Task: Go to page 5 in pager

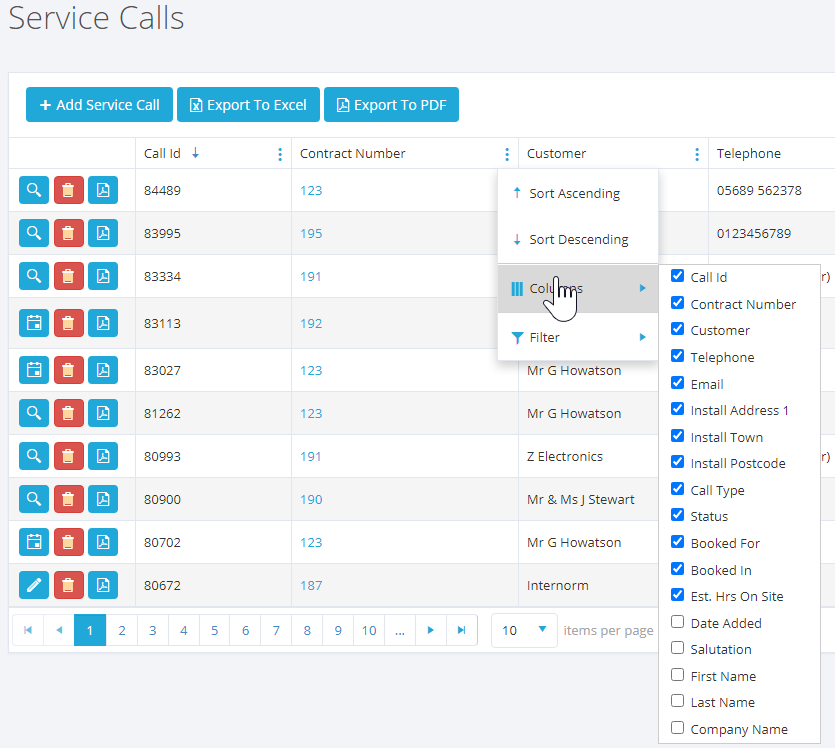Action: 214,631
